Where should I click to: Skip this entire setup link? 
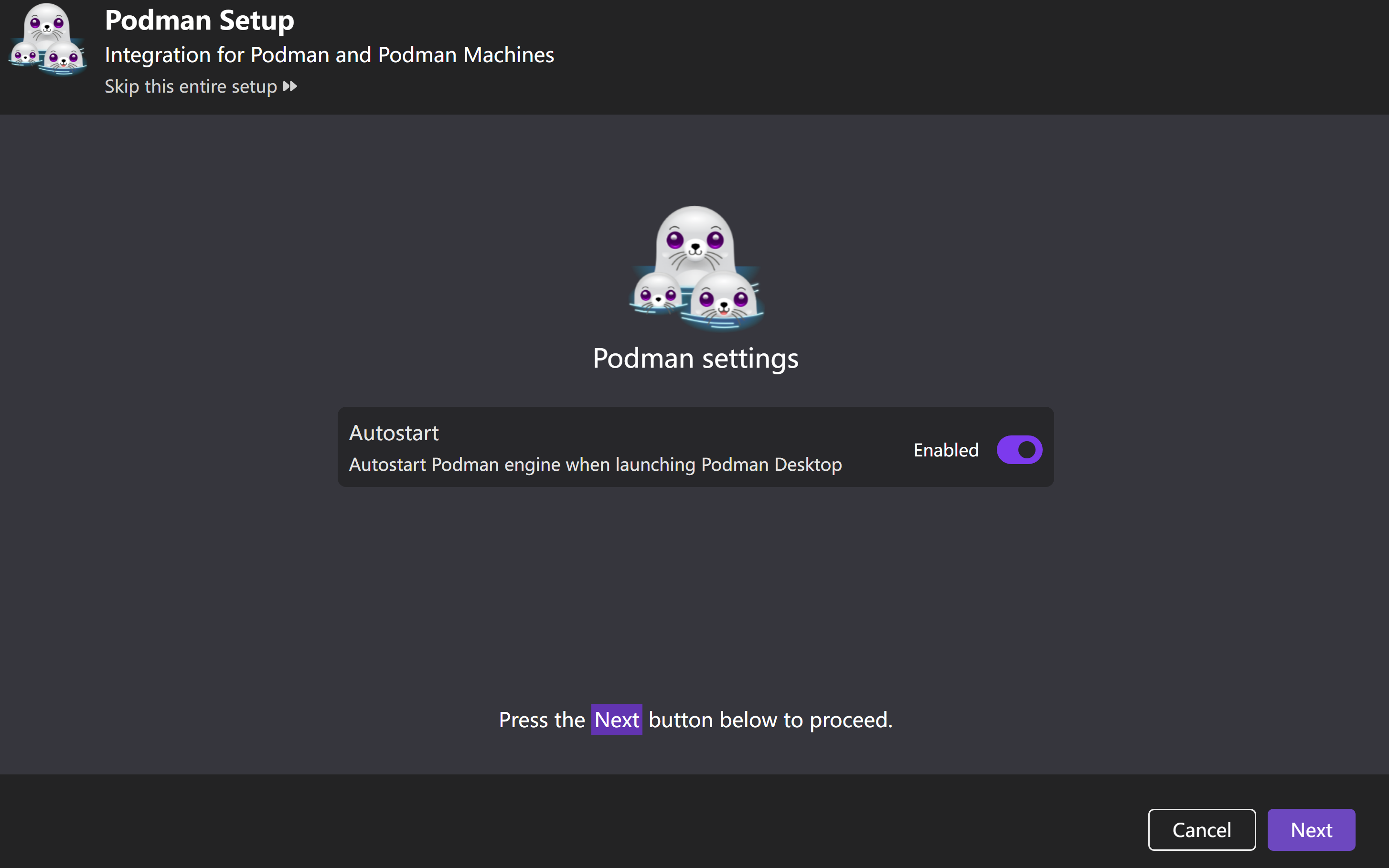point(201,86)
